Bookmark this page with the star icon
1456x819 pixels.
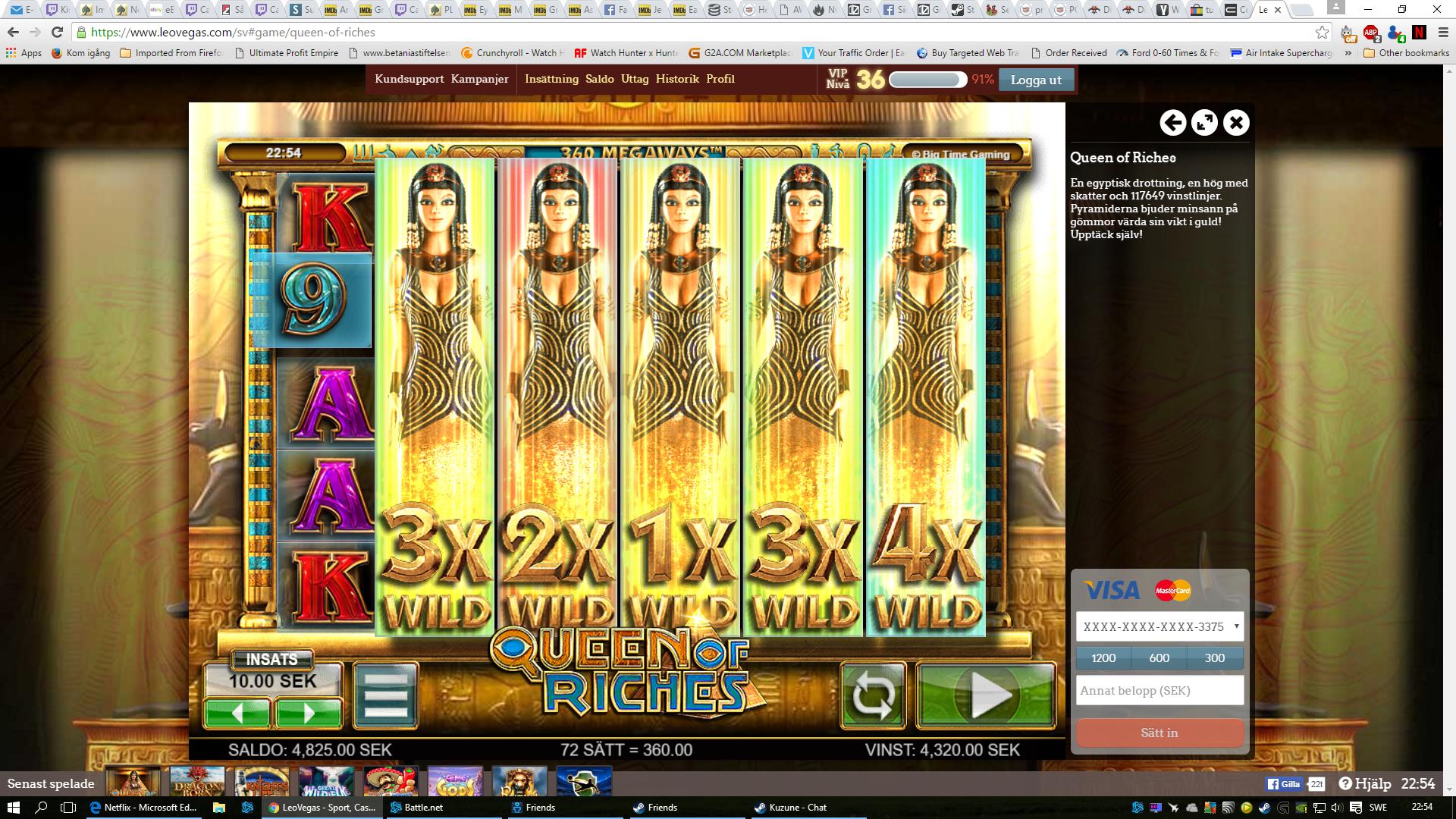1323,33
